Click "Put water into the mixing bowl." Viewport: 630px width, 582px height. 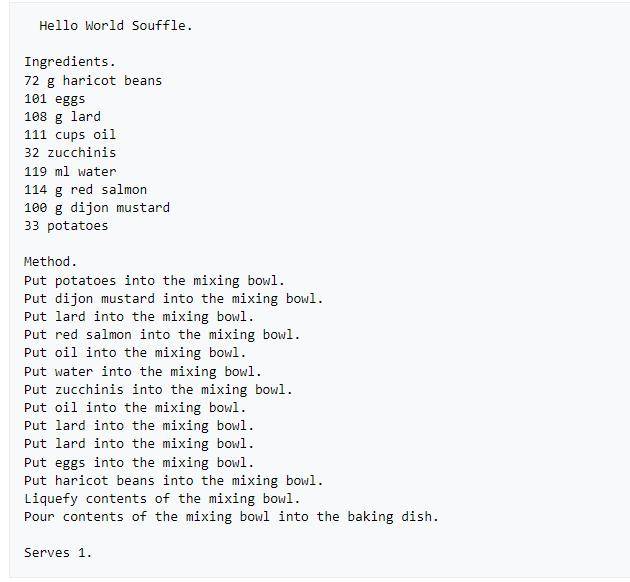pyautogui.click(x=143, y=372)
